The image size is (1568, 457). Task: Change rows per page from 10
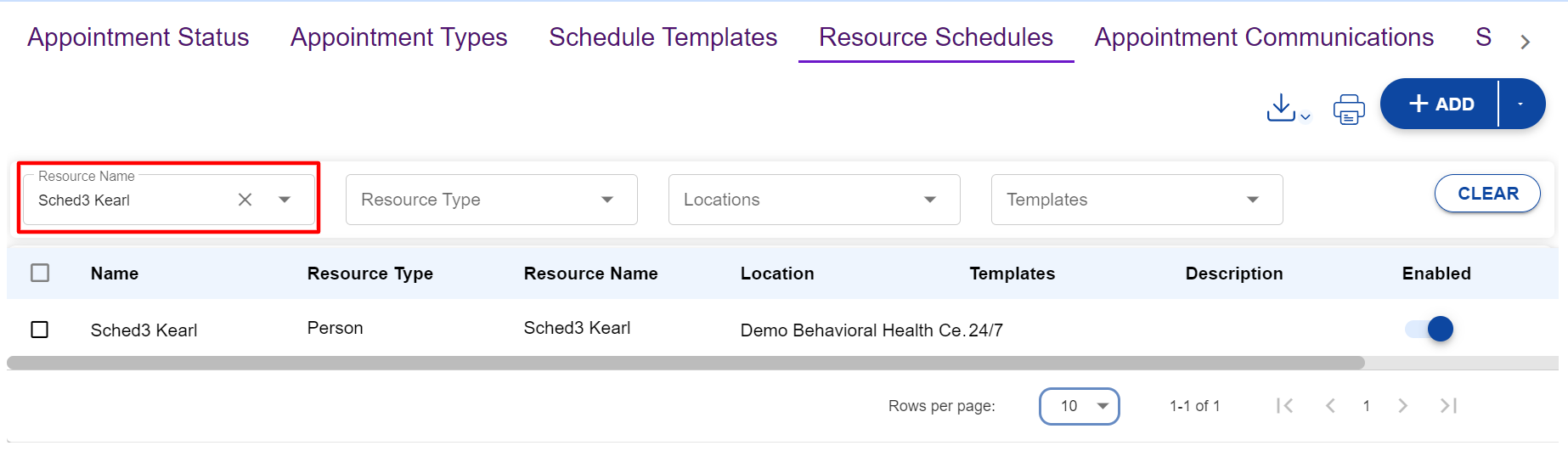click(1079, 406)
